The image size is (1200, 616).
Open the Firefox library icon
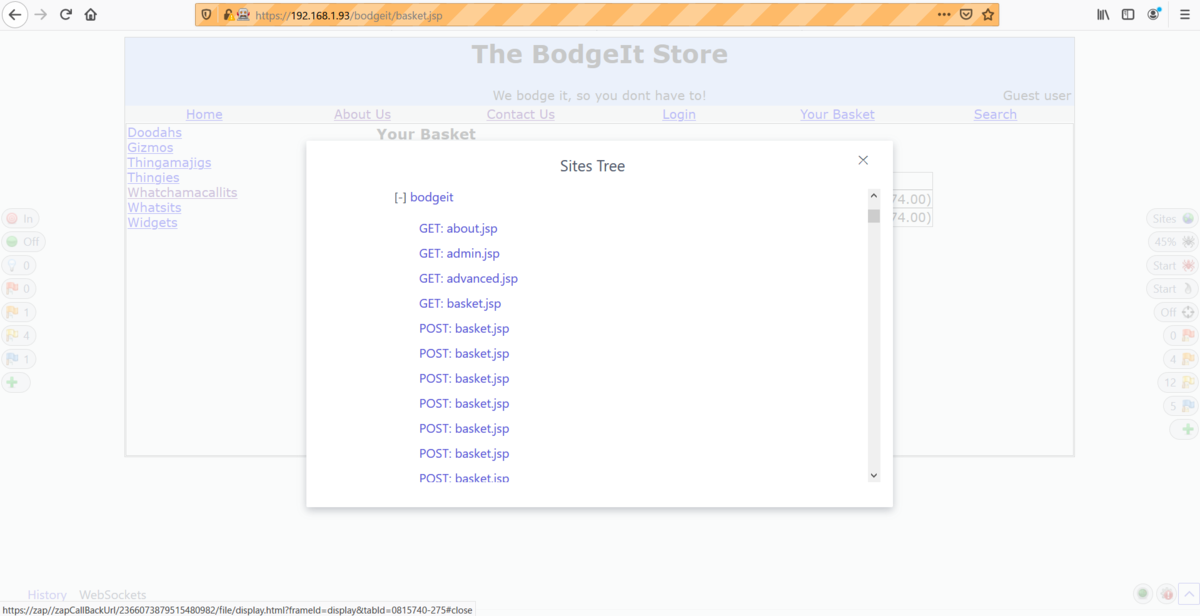[1103, 15]
